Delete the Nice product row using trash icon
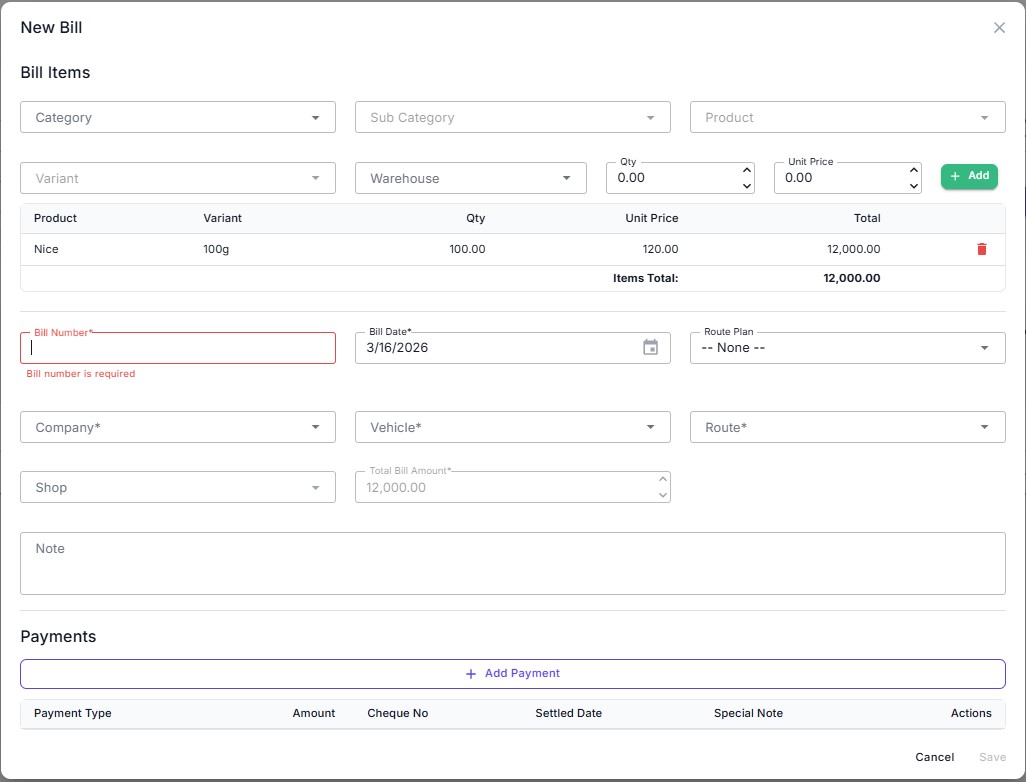The height and width of the screenshot is (782, 1026). pos(981,248)
